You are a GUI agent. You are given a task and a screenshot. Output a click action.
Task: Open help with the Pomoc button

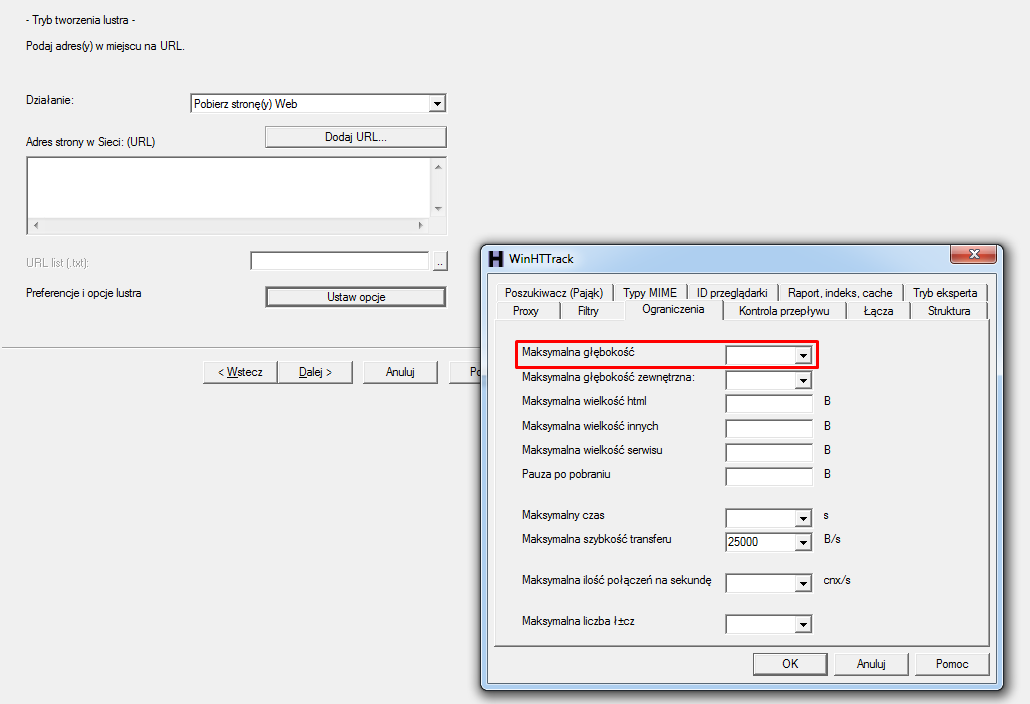[x=952, y=664]
